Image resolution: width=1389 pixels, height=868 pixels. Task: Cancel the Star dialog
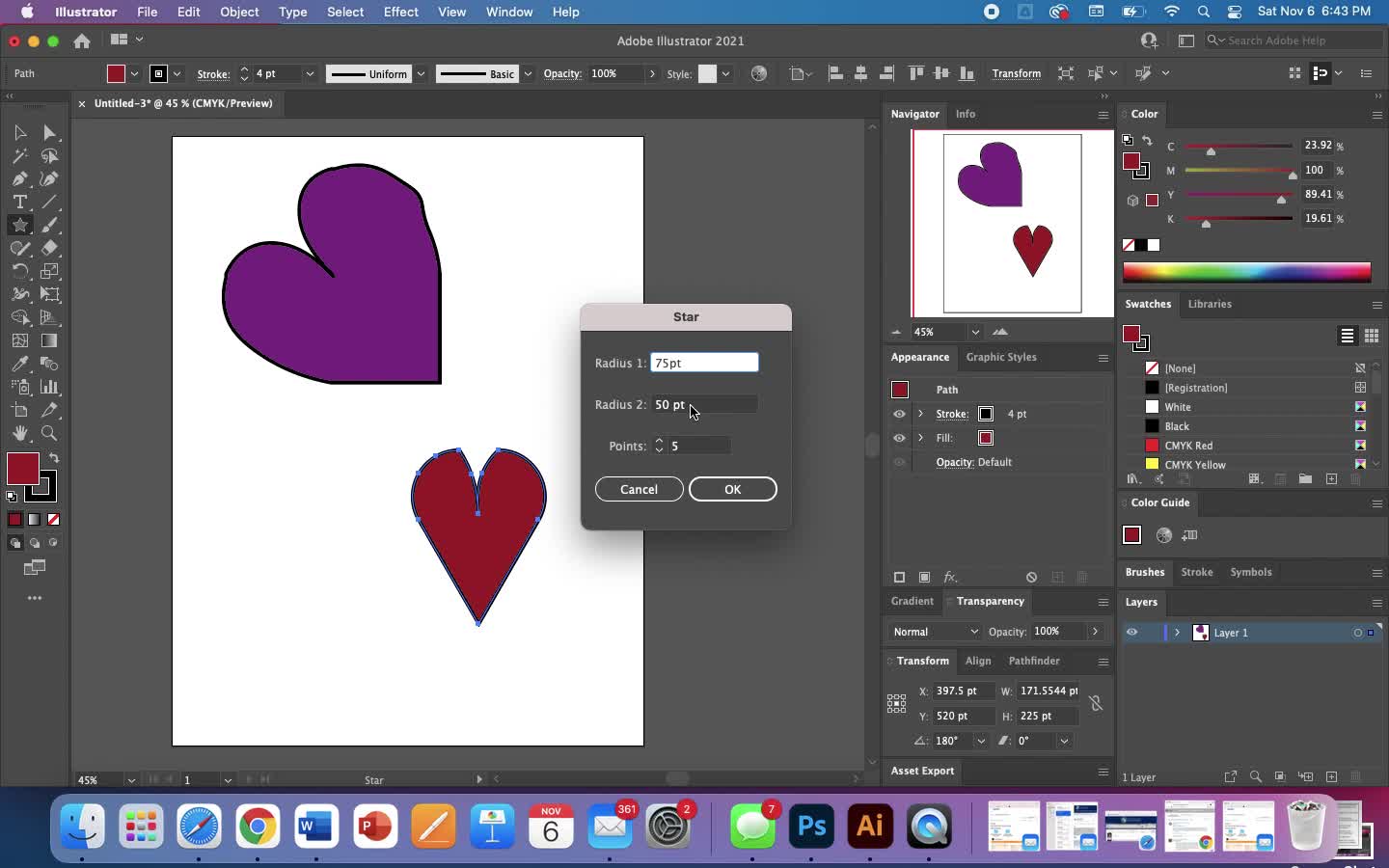[639, 489]
